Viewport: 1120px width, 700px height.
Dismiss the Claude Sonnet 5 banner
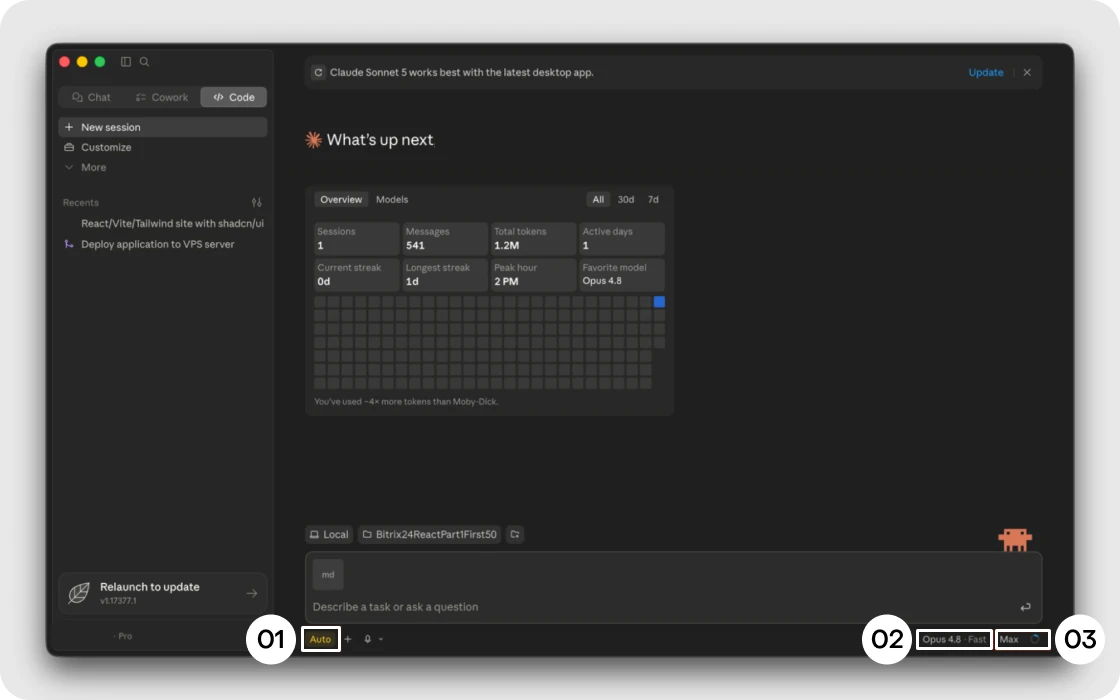[1027, 72]
